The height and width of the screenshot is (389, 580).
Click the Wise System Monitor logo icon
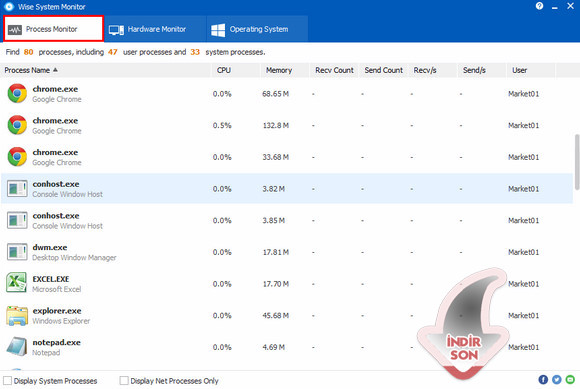9,6
